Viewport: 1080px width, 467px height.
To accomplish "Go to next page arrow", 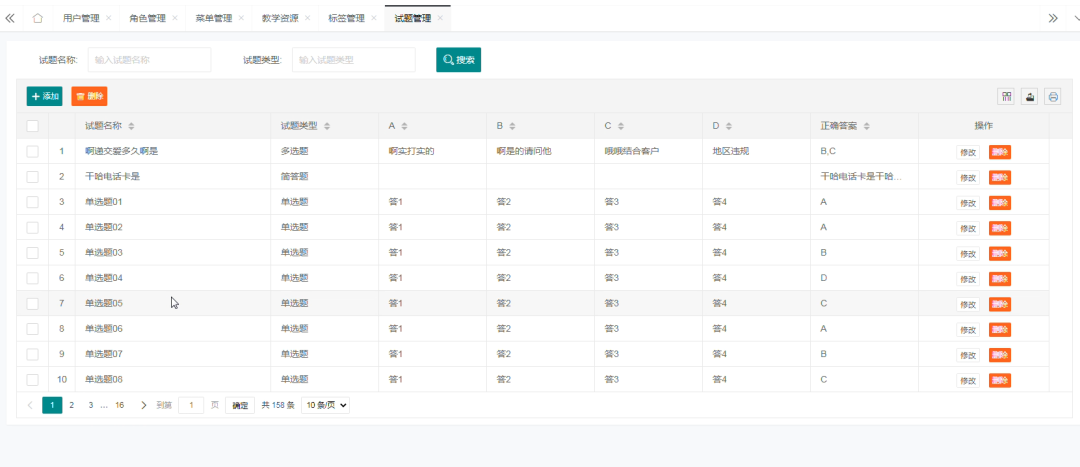I will (143, 405).
